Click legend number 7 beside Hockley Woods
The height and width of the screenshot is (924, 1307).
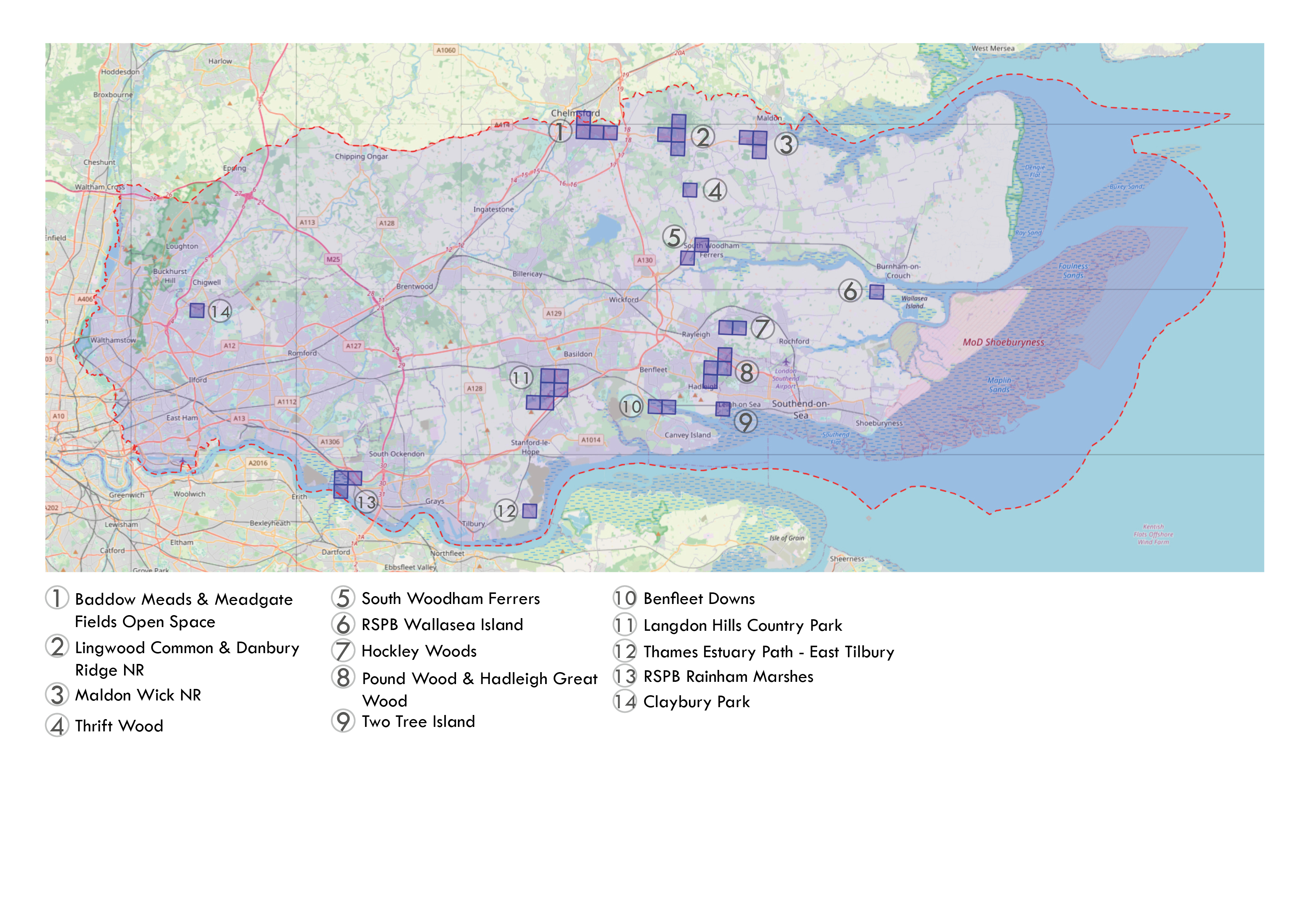pos(343,651)
